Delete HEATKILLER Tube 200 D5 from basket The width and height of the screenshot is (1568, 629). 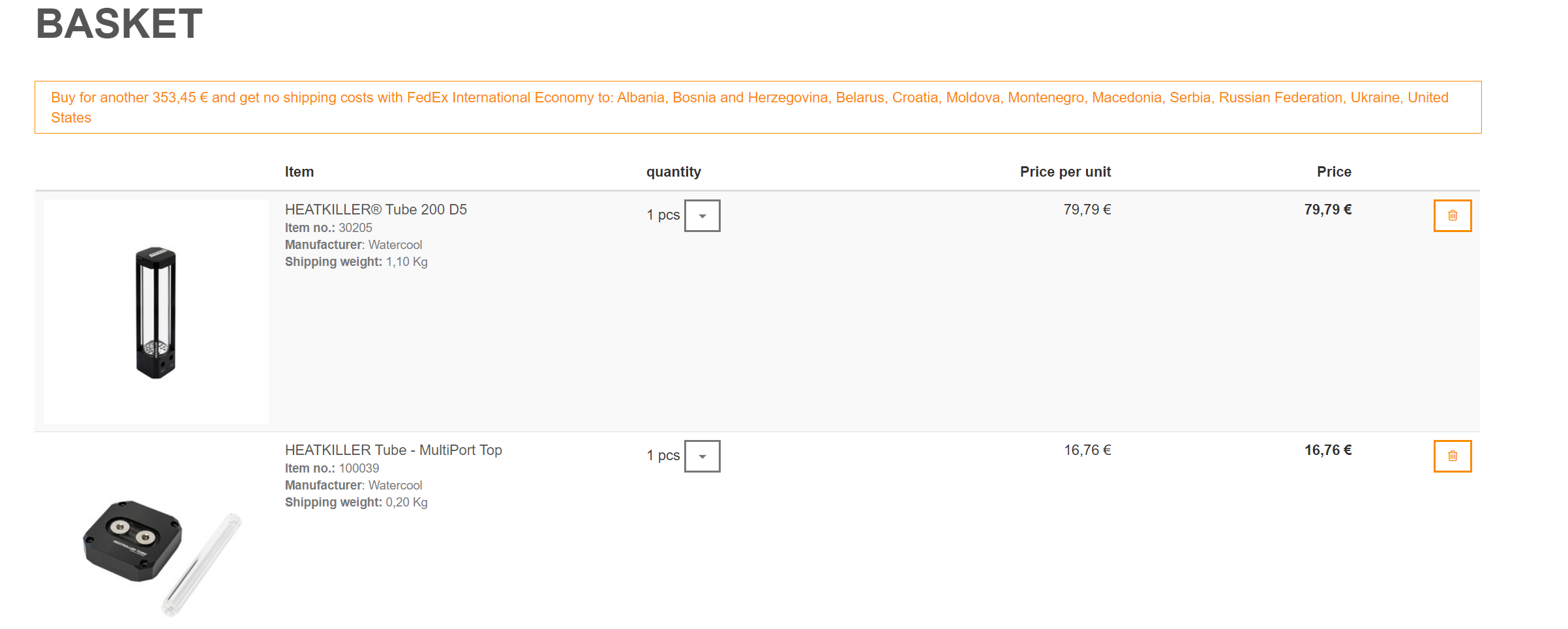(x=1452, y=216)
